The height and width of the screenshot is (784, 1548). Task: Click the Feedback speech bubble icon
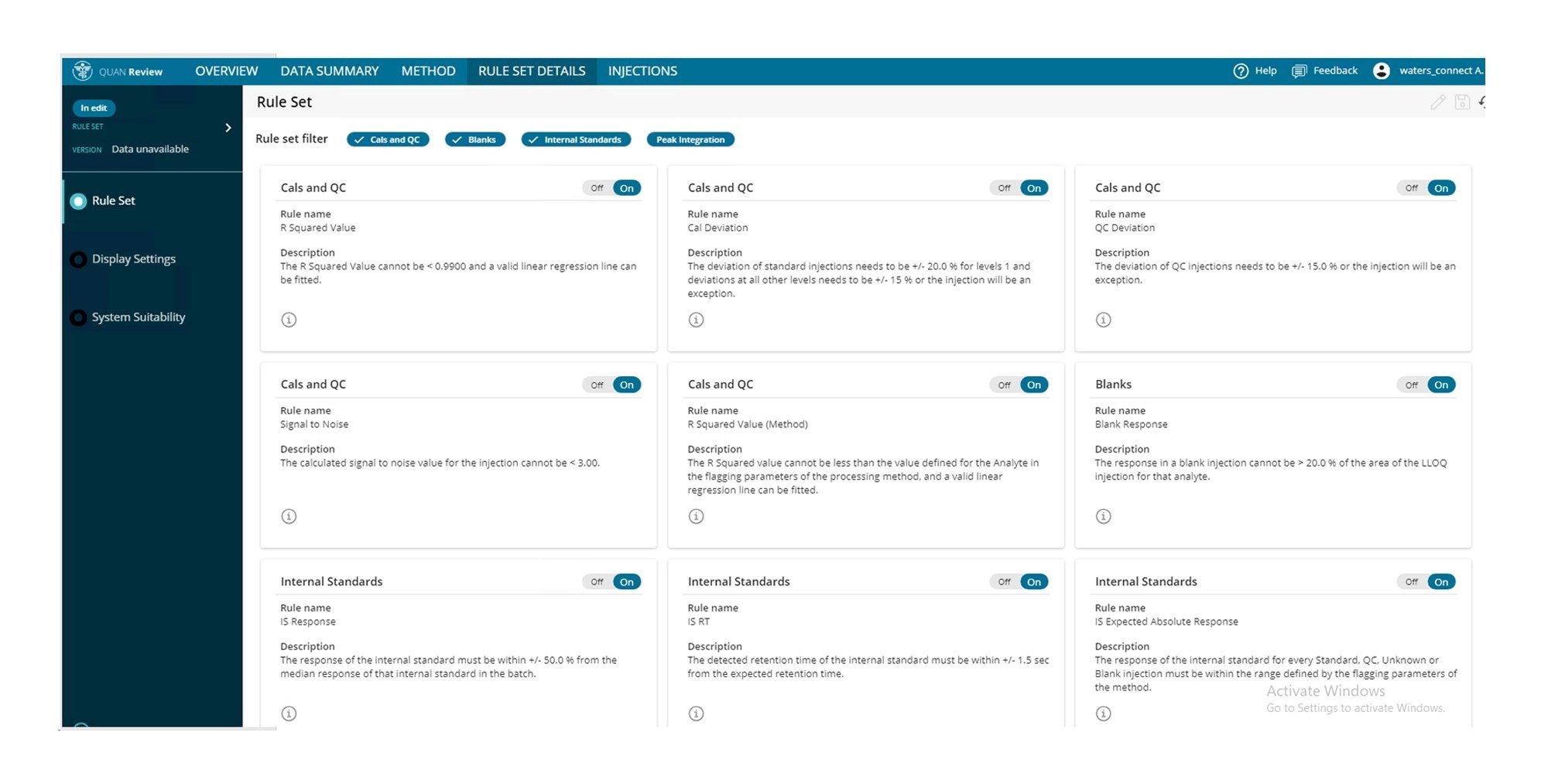[x=1300, y=71]
